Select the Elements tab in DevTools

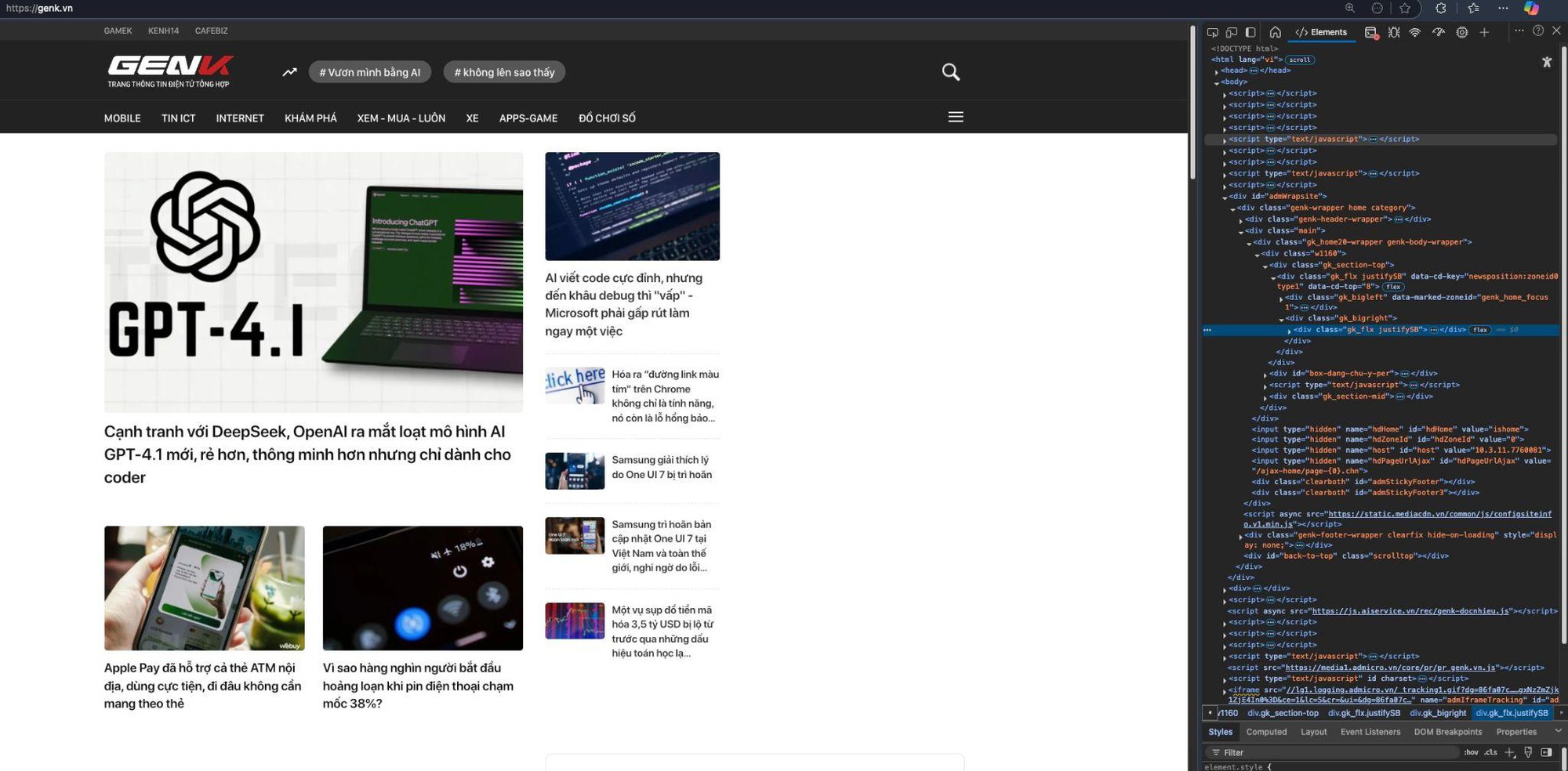click(x=1321, y=32)
